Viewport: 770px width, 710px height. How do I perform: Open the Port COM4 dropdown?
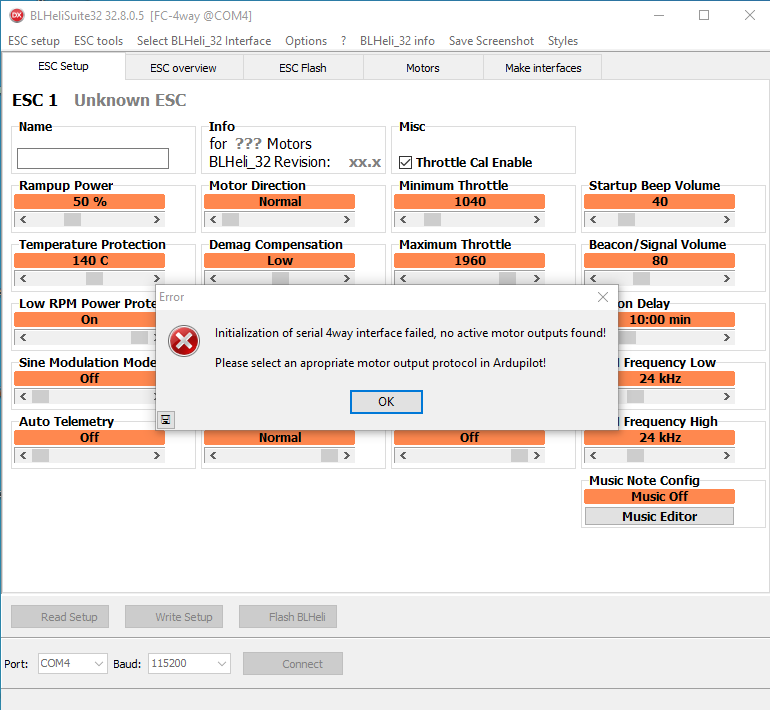coord(73,664)
